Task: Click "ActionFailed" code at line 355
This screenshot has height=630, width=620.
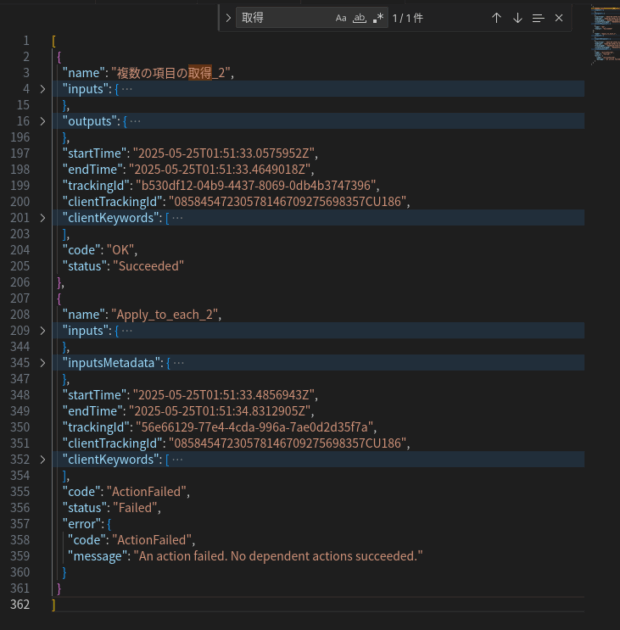Action: pos(146,492)
